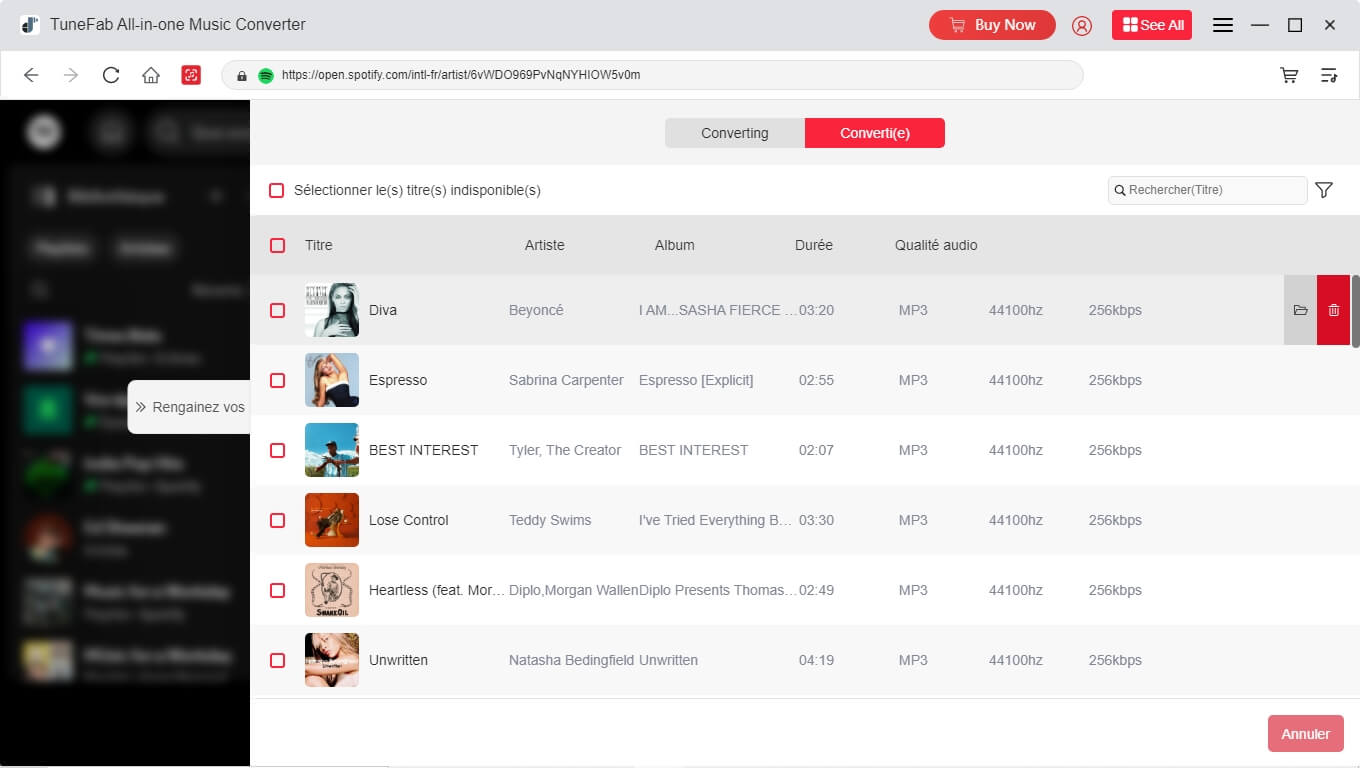Click the Annuler button
This screenshot has width=1360, height=768.
point(1305,733)
